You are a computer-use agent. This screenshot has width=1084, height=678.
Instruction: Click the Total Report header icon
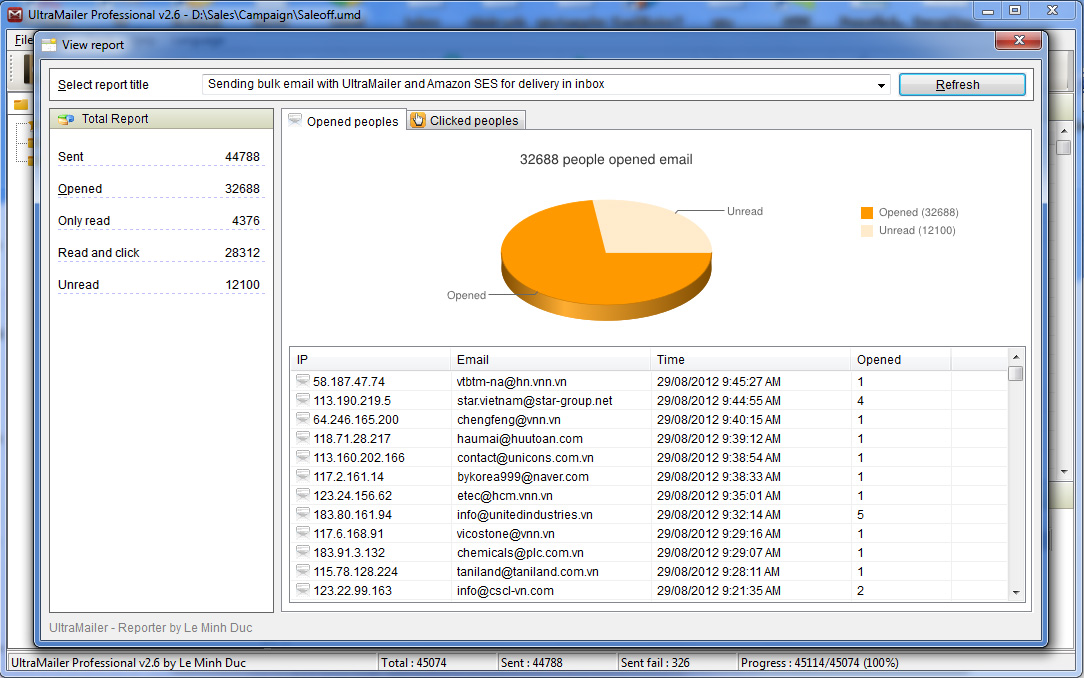66,119
